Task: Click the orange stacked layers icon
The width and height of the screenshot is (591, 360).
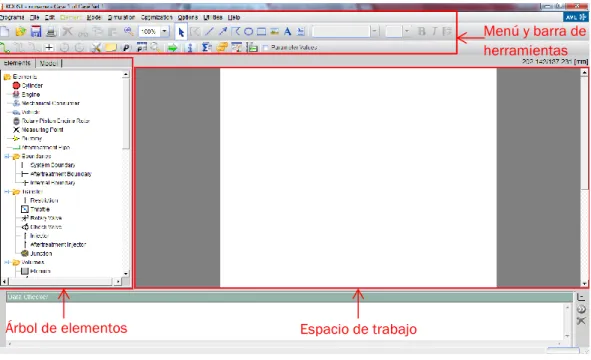Action: pos(222,47)
